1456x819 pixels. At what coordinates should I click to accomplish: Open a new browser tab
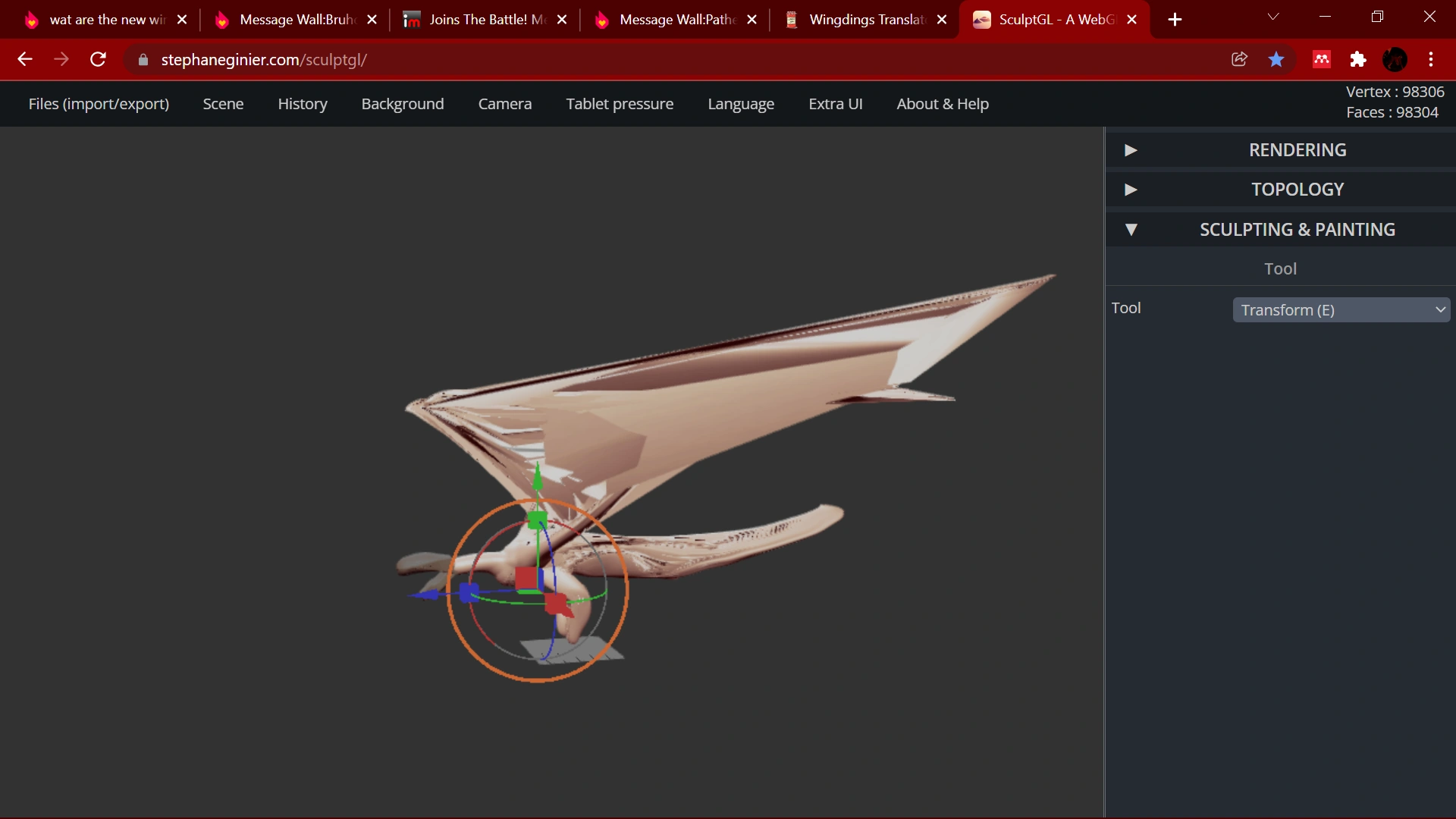point(1175,20)
